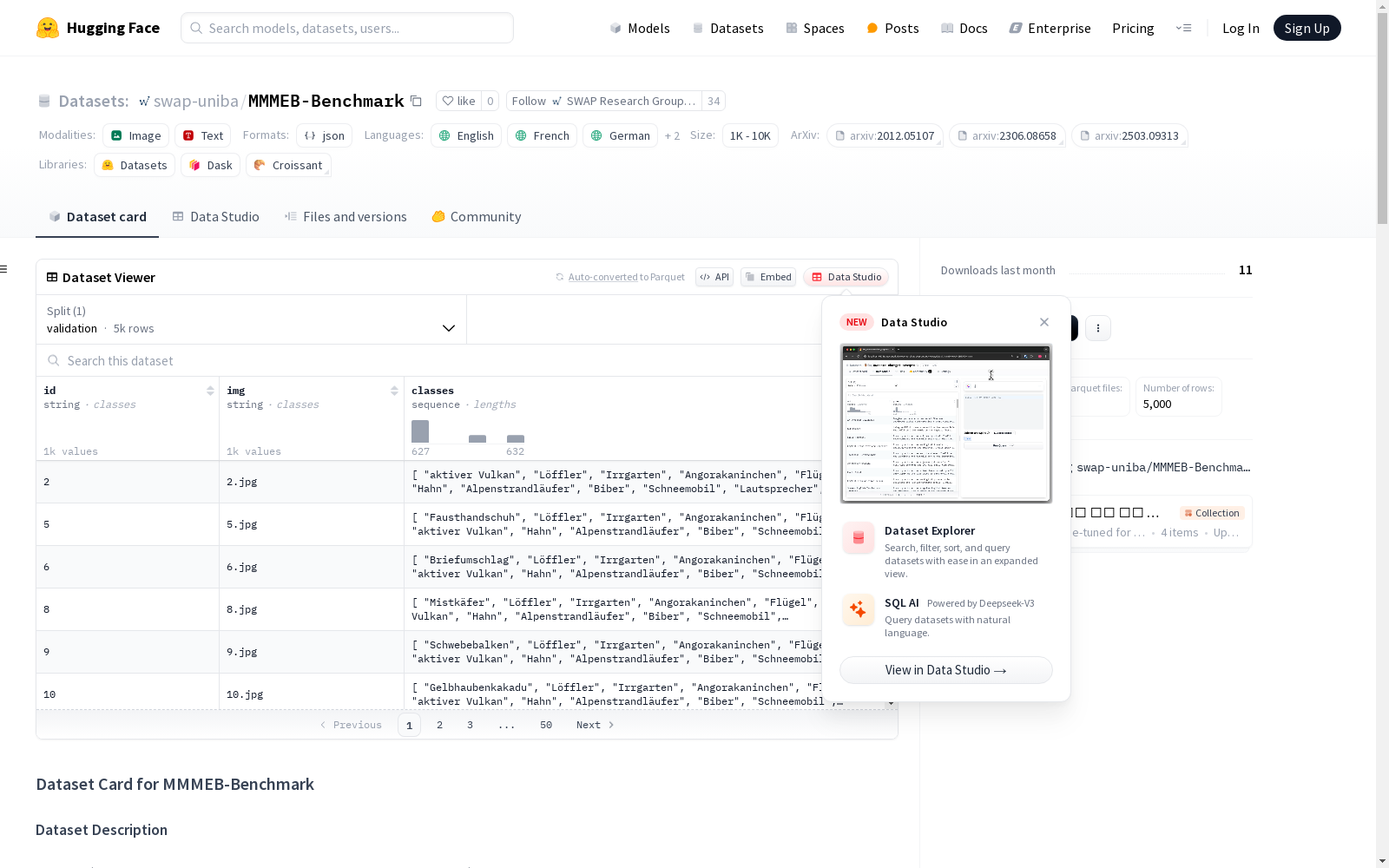The width and height of the screenshot is (1389, 868).
Task: Open the API button in Dataset Viewer
Action: 714,277
